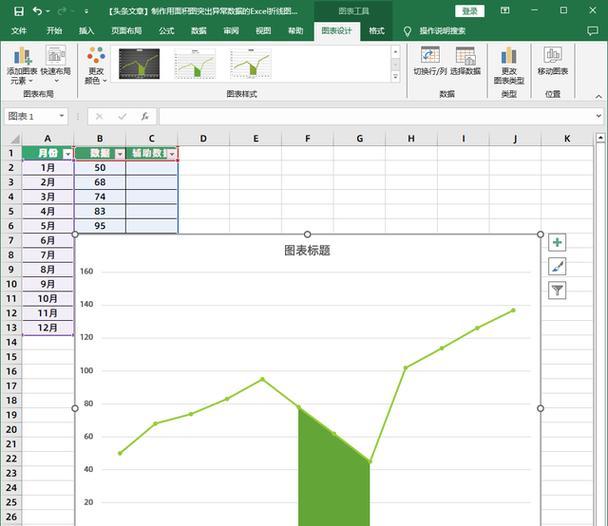Screen dimensions: 608x526
Task: Click chart styles gallery down arrow
Action: coord(396,64)
